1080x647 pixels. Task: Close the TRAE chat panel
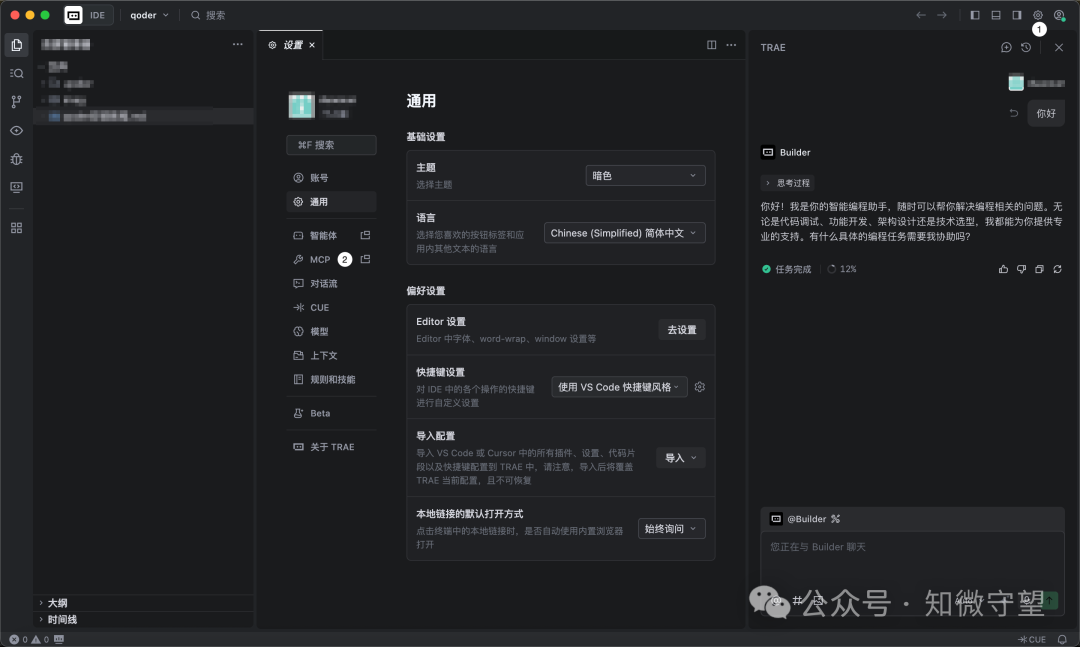point(1059,48)
